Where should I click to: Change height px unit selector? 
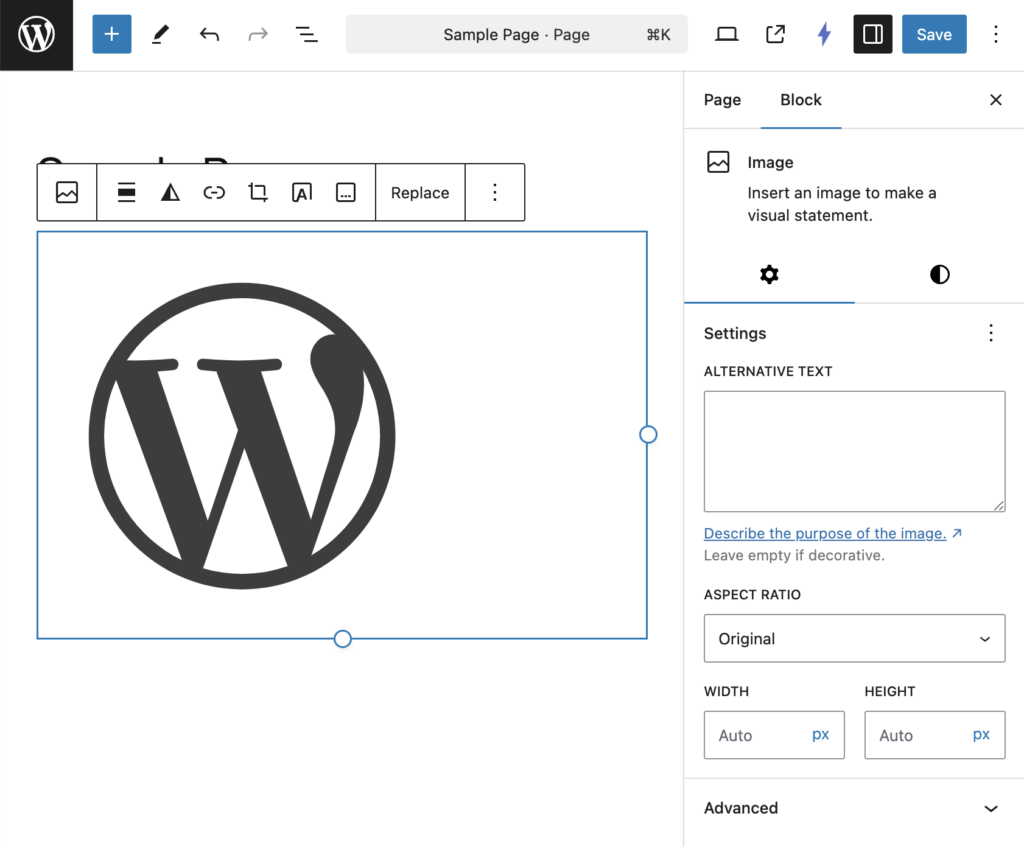pyautogui.click(x=981, y=735)
